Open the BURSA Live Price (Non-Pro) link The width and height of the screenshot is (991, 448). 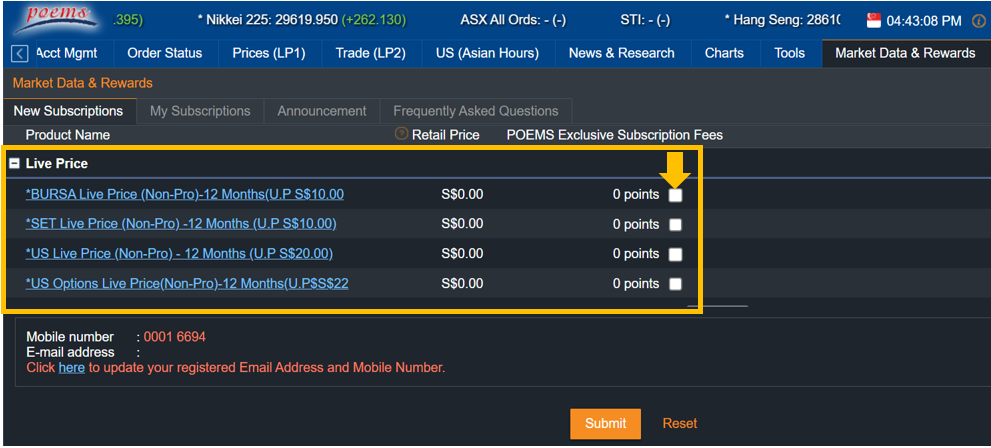(x=185, y=195)
